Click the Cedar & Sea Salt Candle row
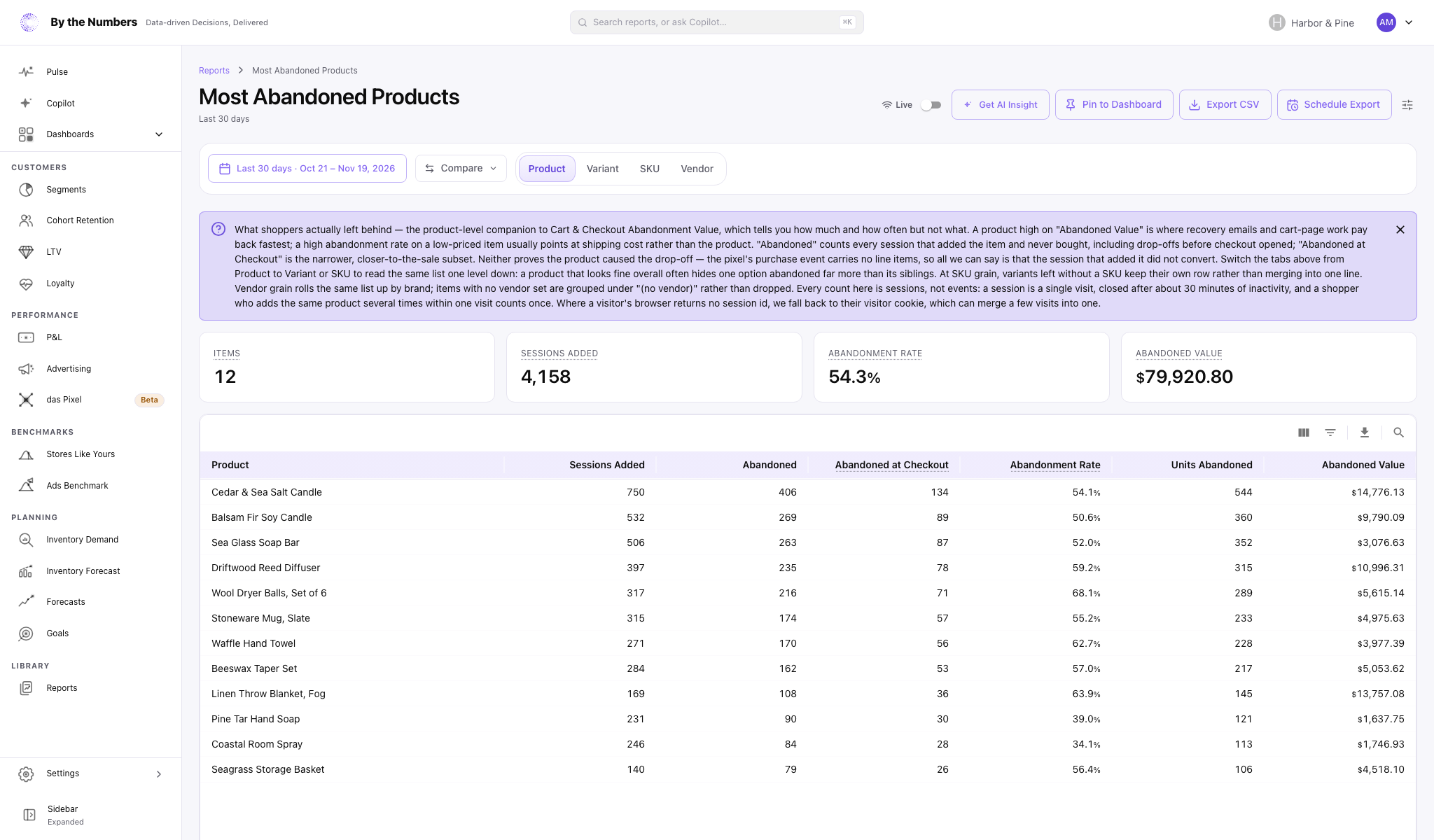The height and width of the screenshot is (840, 1434). [x=808, y=492]
